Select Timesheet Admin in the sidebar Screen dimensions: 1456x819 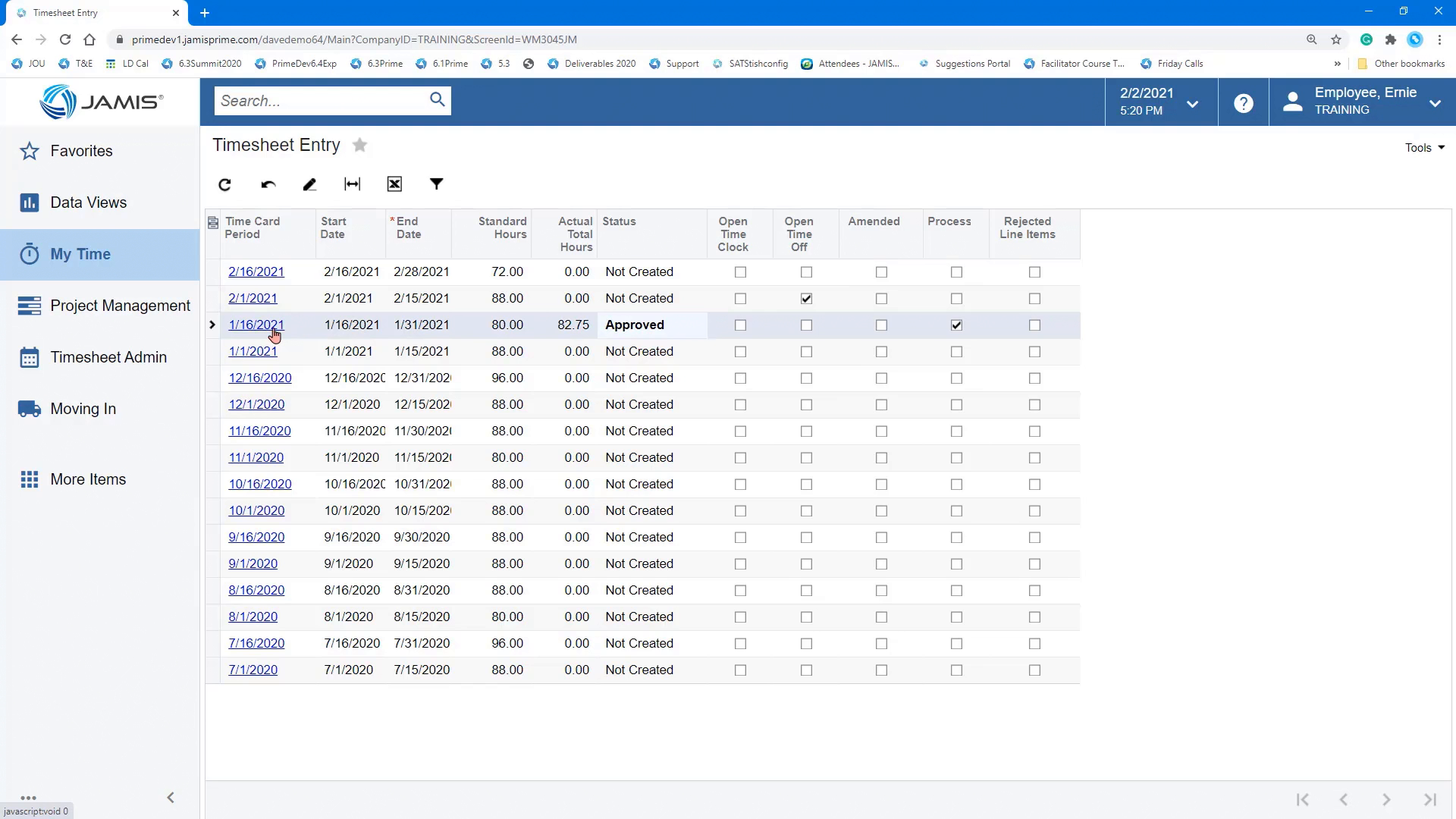[x=108, y=356]
